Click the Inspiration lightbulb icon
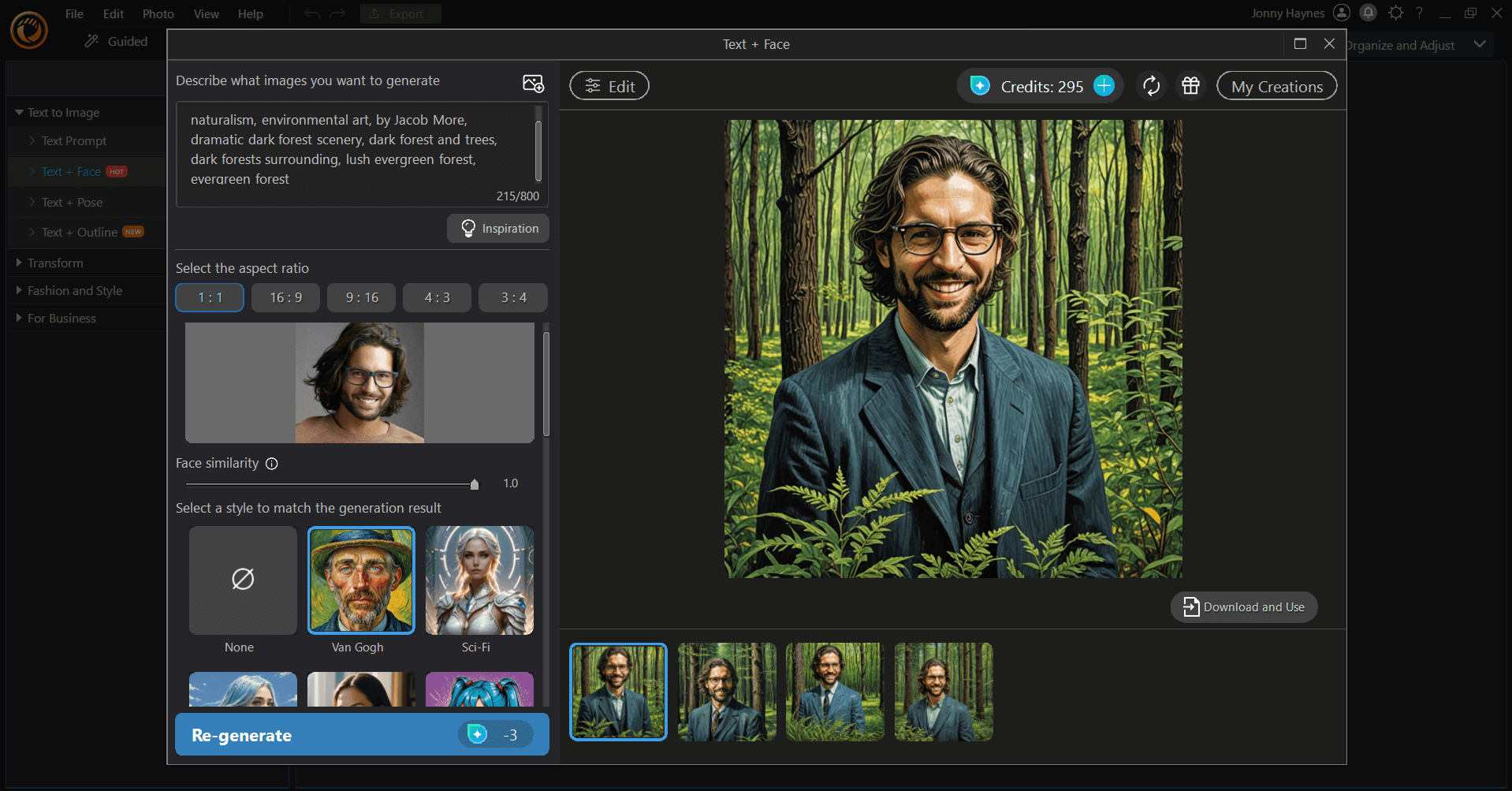This screenshot has width=1512, height=791. tap(468, 228)
